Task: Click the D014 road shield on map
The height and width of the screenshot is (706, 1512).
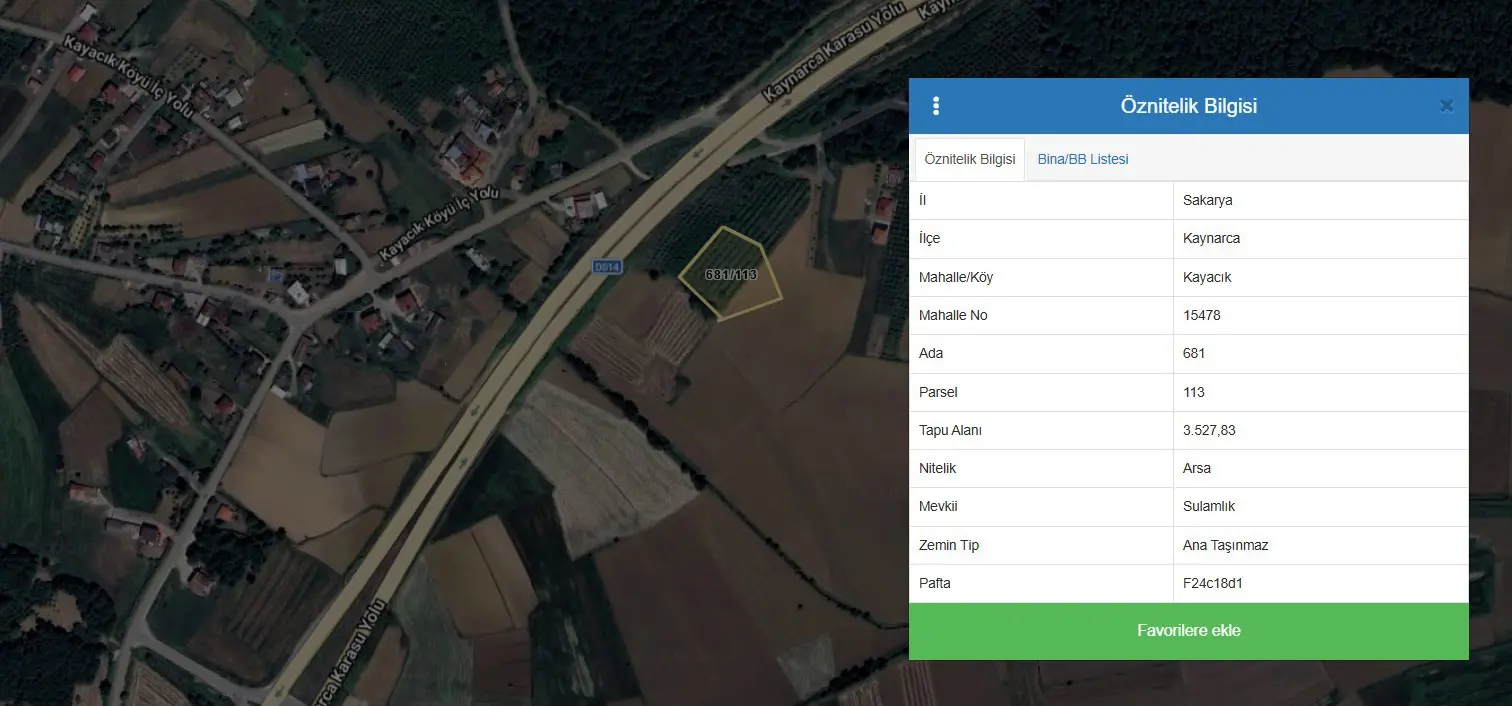Action: pos(607,267)
